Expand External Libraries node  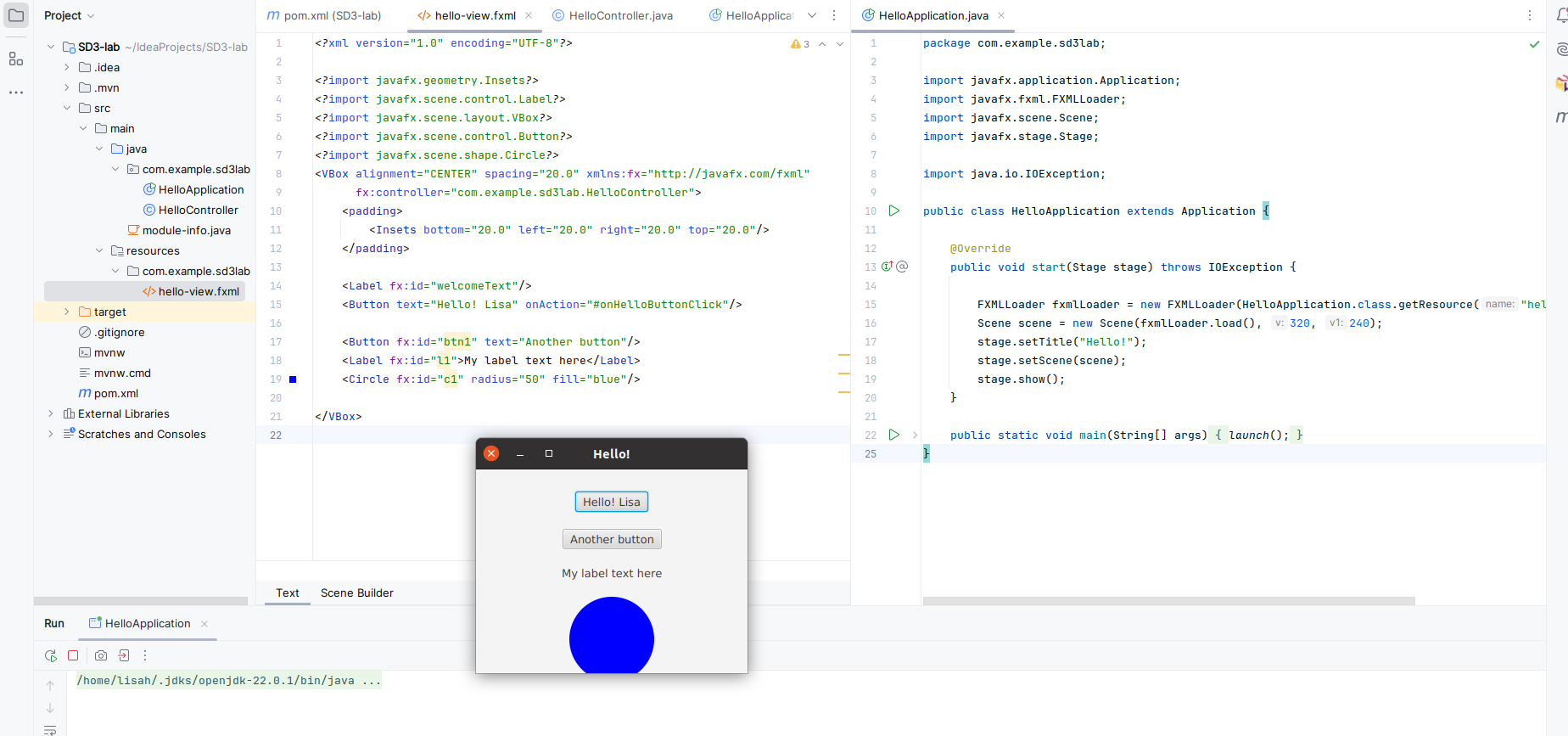click(51, 413)
